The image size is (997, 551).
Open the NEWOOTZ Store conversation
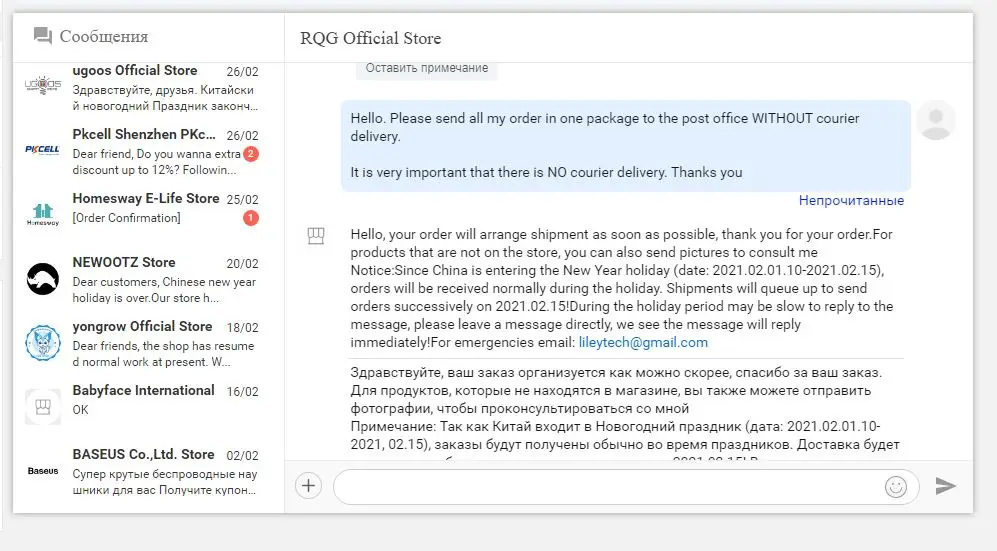[x=148, y=280]
